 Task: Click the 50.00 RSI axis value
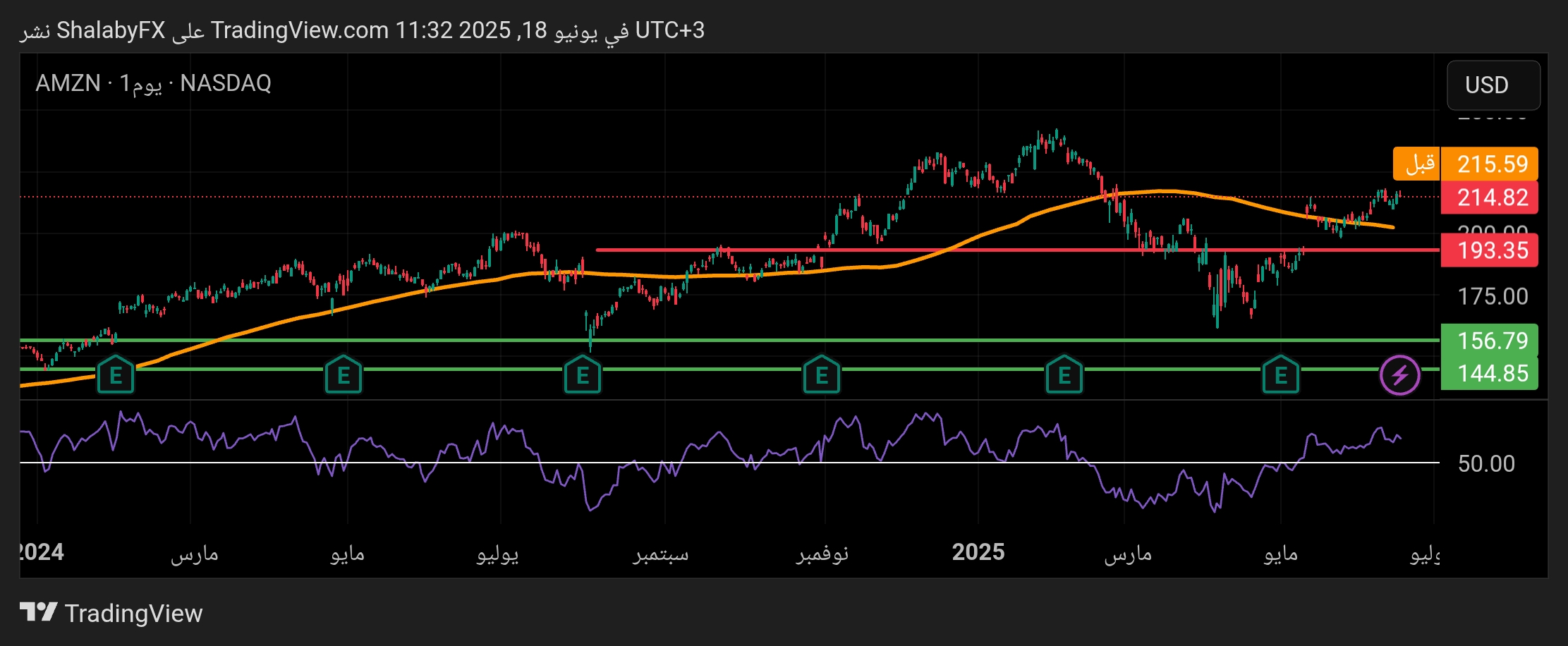click(x=1486, y=463)
